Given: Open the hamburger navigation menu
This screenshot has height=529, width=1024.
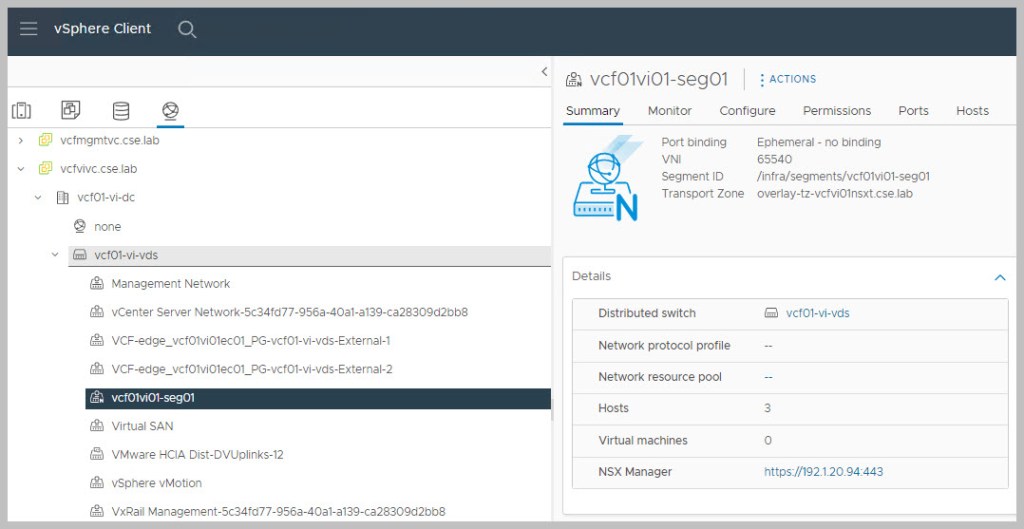Looking at the screenshot, I should point(29,29).
